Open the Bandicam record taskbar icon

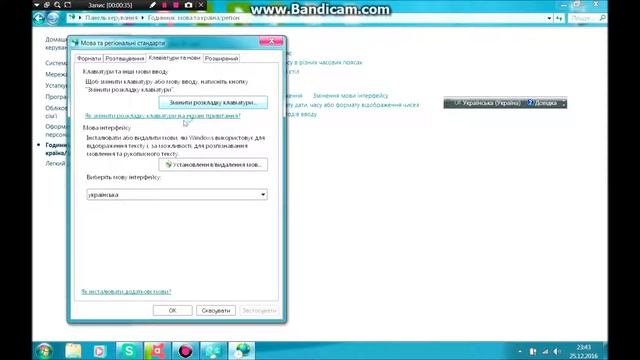coord(185,351)
